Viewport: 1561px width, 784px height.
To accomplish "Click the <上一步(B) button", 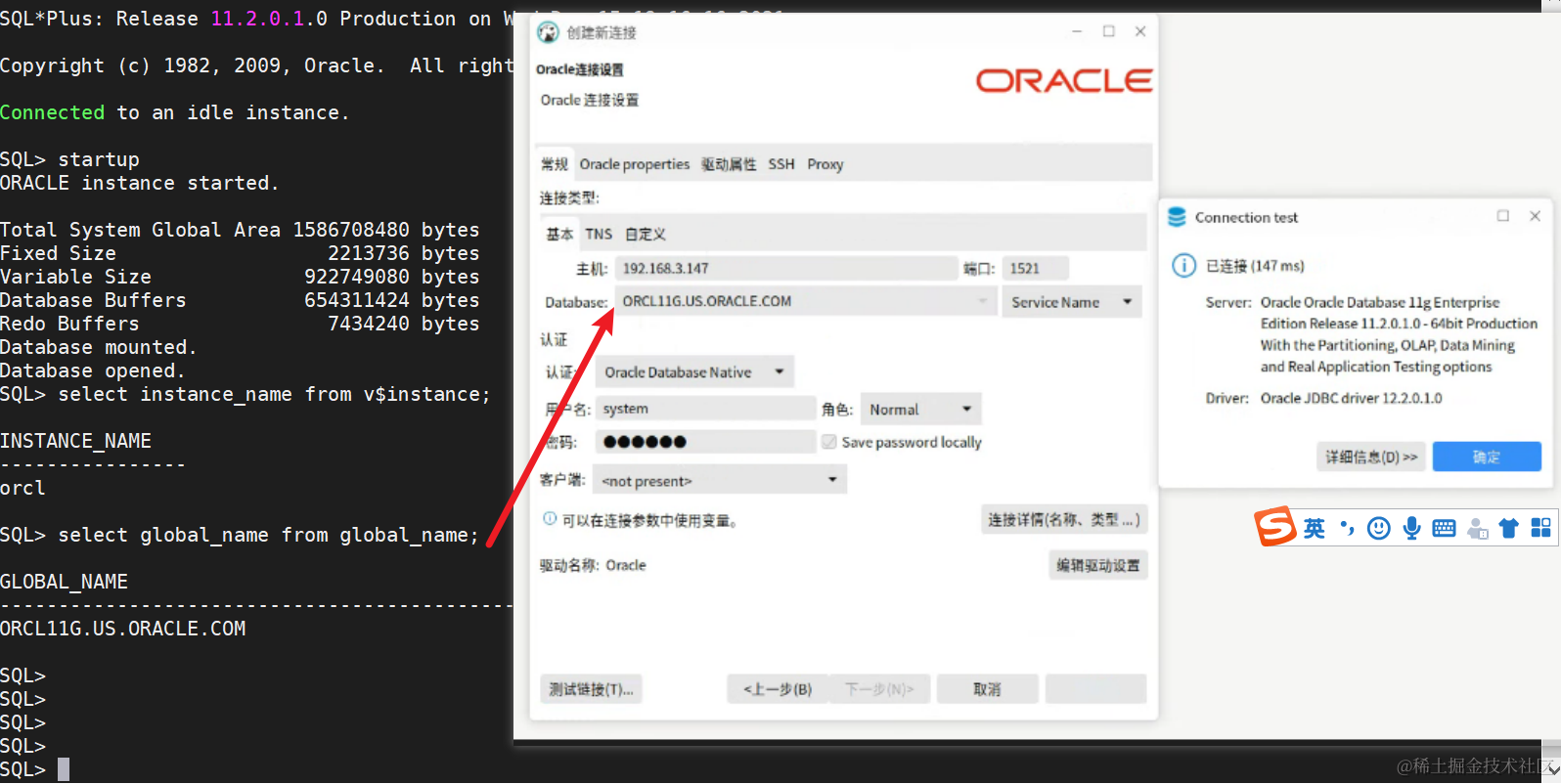I will (778, 689).
